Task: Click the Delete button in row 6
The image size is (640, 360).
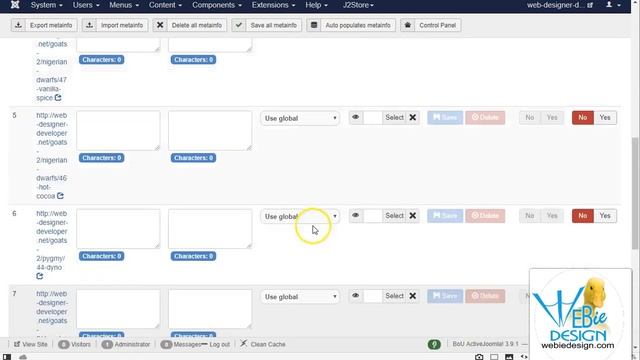Action: (x=485, y=216)
